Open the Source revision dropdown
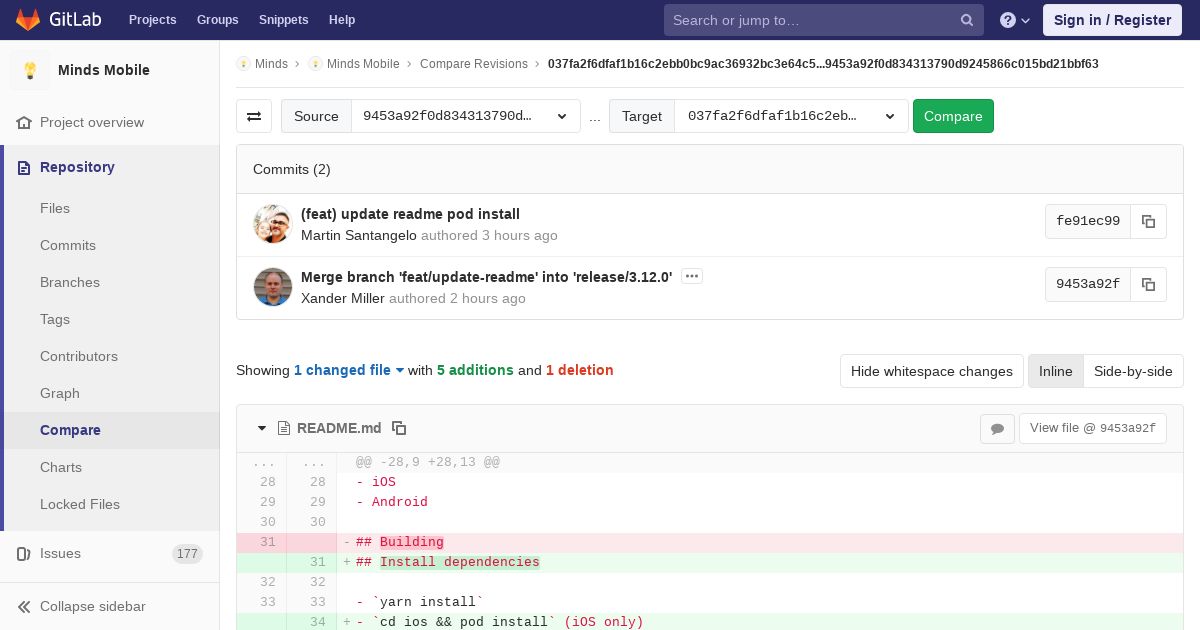The height and width of the screenshot is (630, 1200). (466, 116)
